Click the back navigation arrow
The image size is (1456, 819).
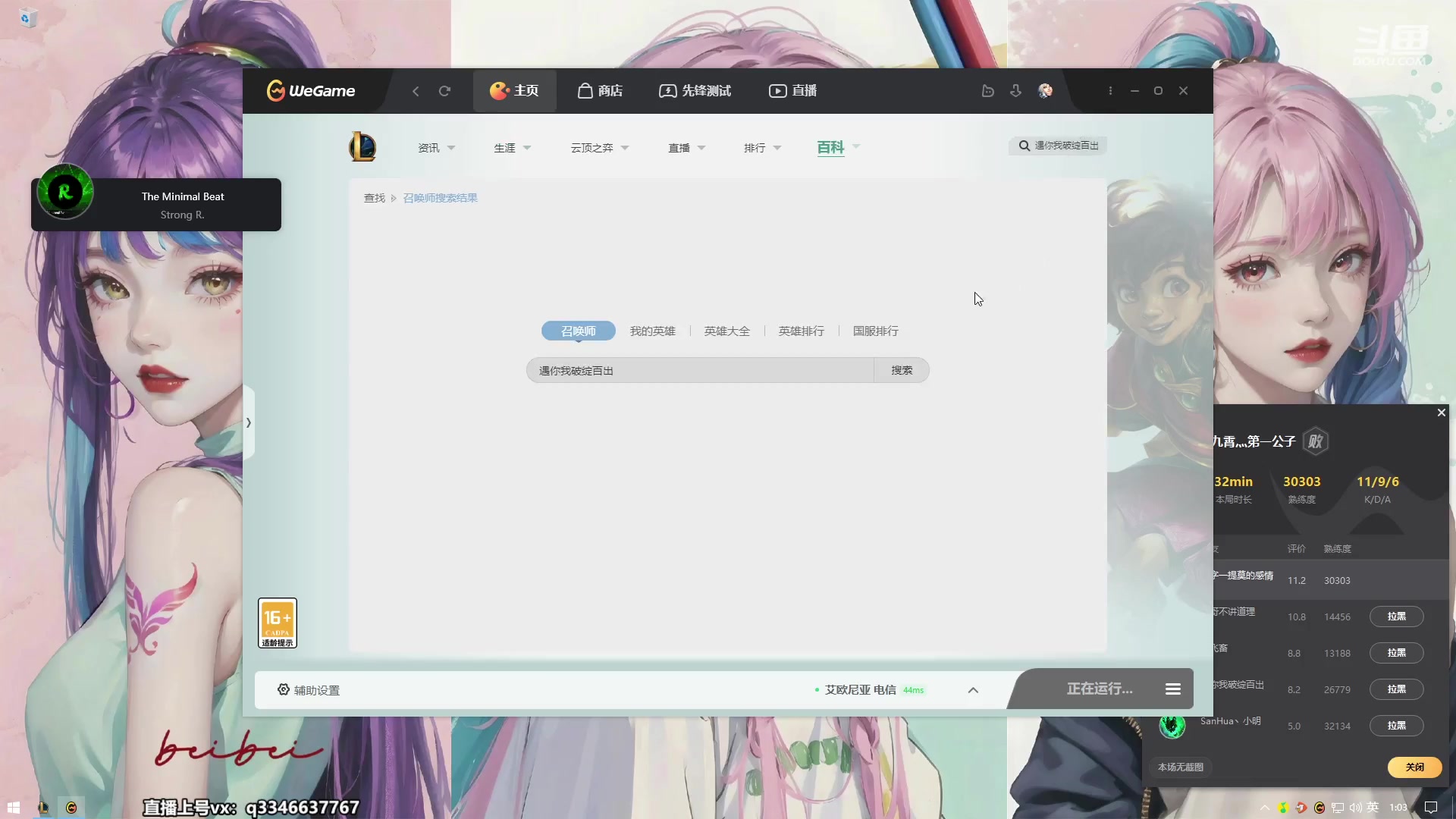(x=416, y=90)
